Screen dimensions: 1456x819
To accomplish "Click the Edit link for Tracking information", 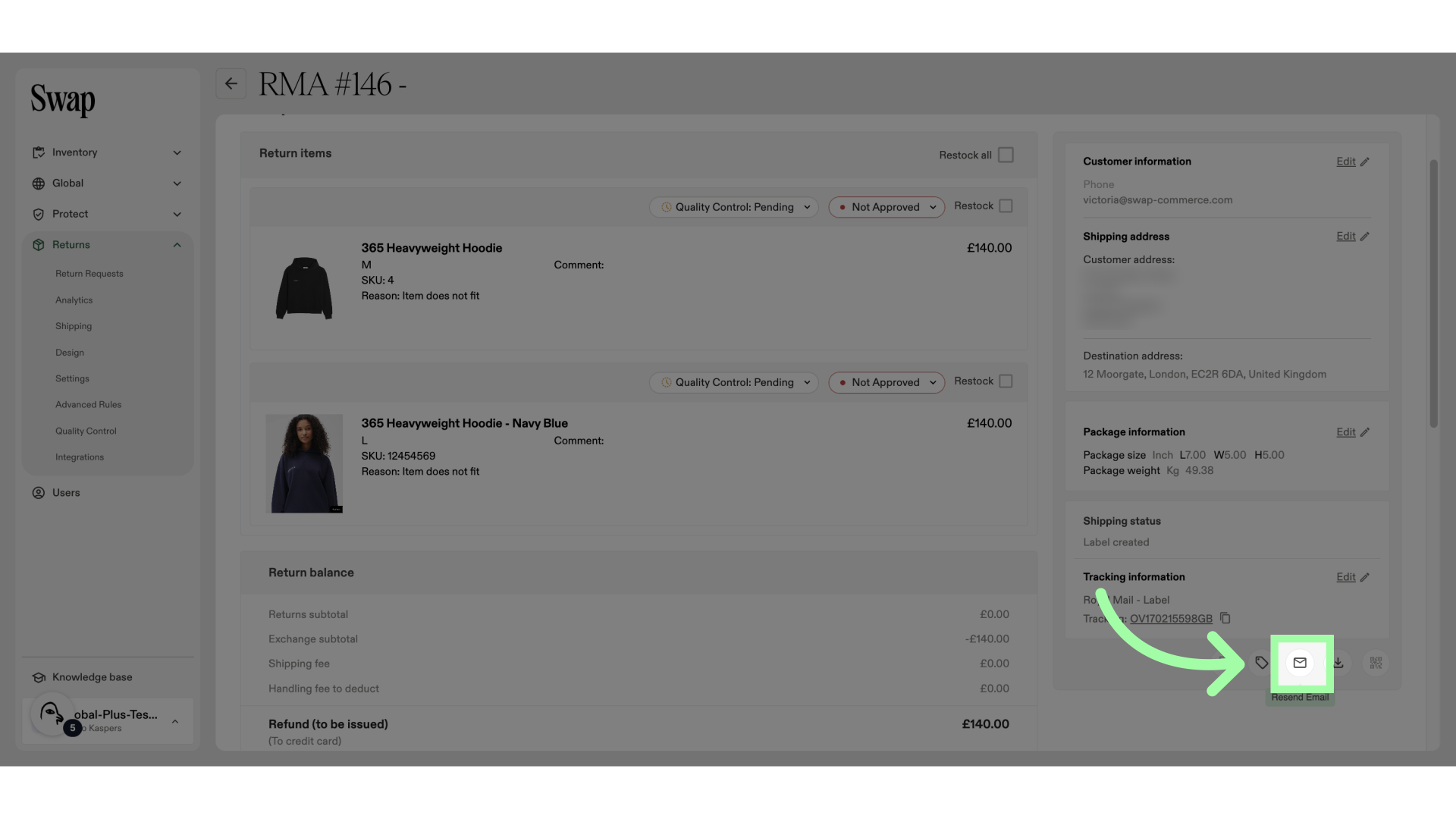I will pos(1345,577).
